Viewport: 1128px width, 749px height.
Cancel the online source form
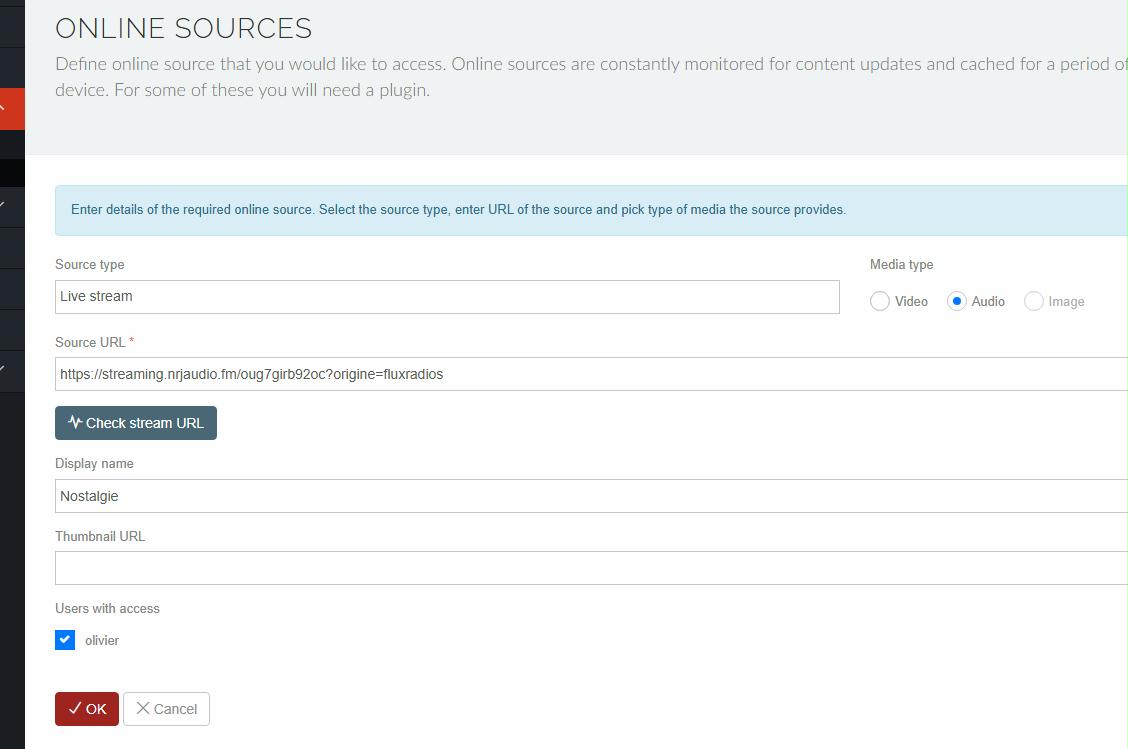click(166, 709)
